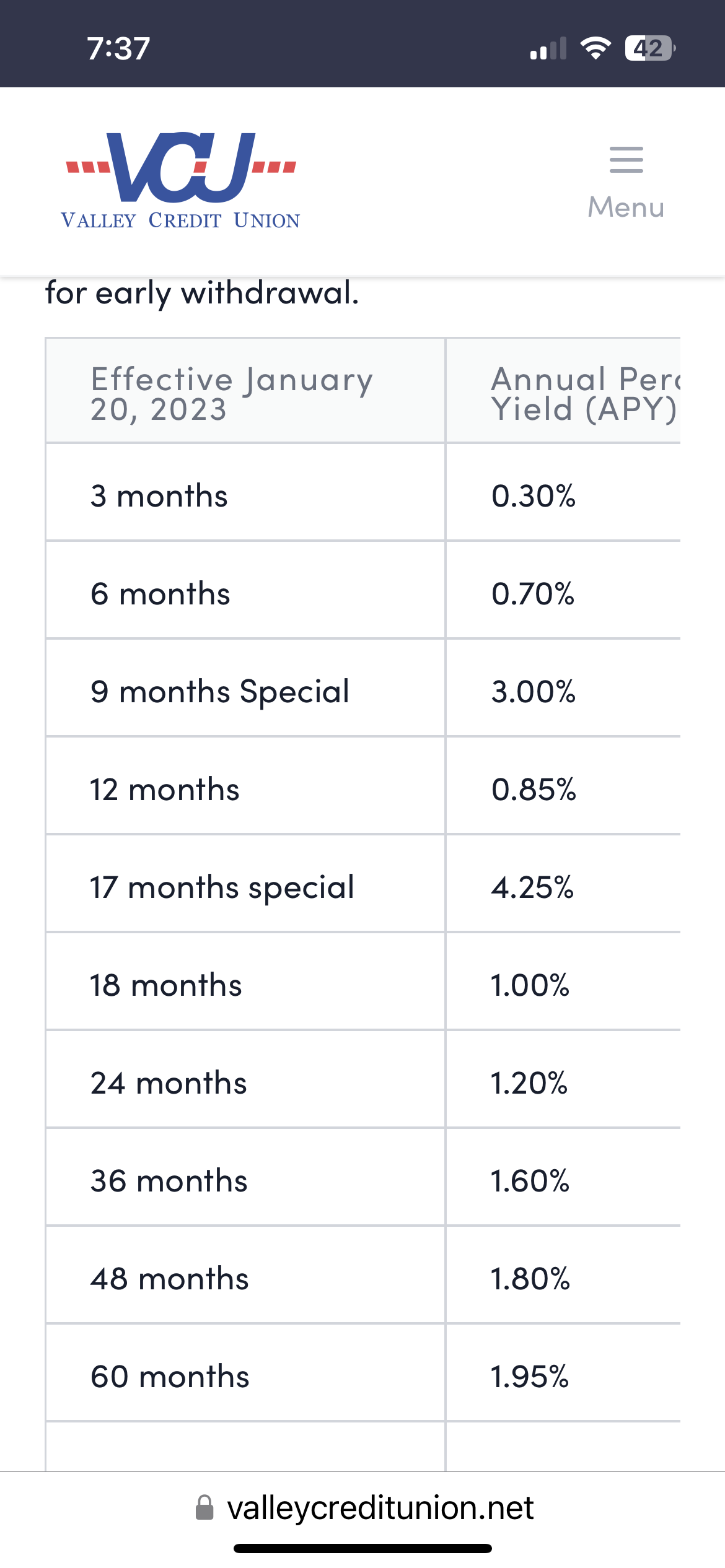Tap the lock icon beside the URL
This screenshot has width=725, height=1568.
click(x=204, y=1507)
